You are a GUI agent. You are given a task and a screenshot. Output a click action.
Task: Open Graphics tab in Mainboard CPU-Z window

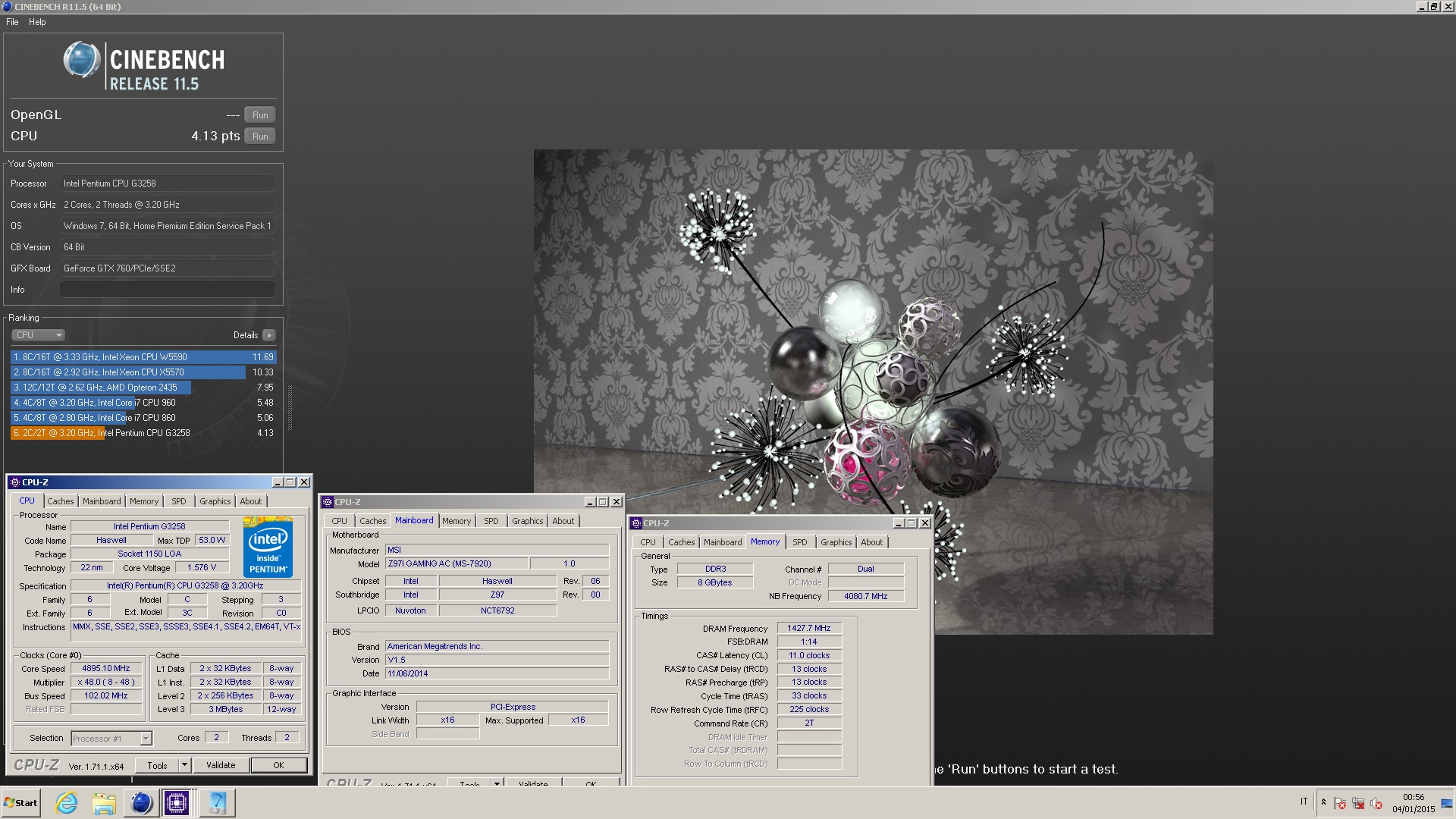point(528,521)
